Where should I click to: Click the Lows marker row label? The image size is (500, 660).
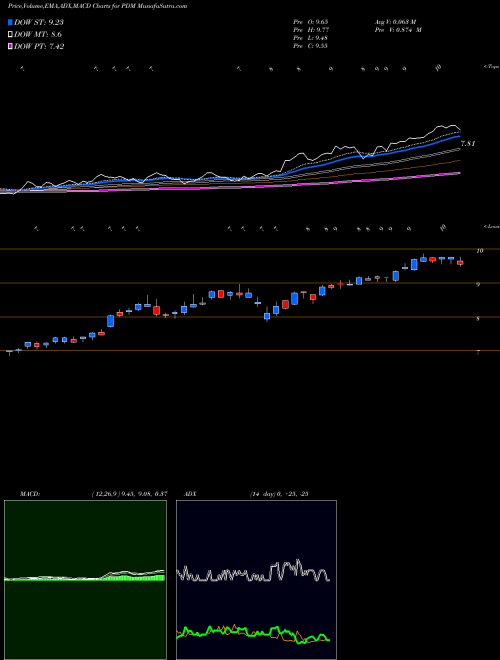[x=491, y=226]
